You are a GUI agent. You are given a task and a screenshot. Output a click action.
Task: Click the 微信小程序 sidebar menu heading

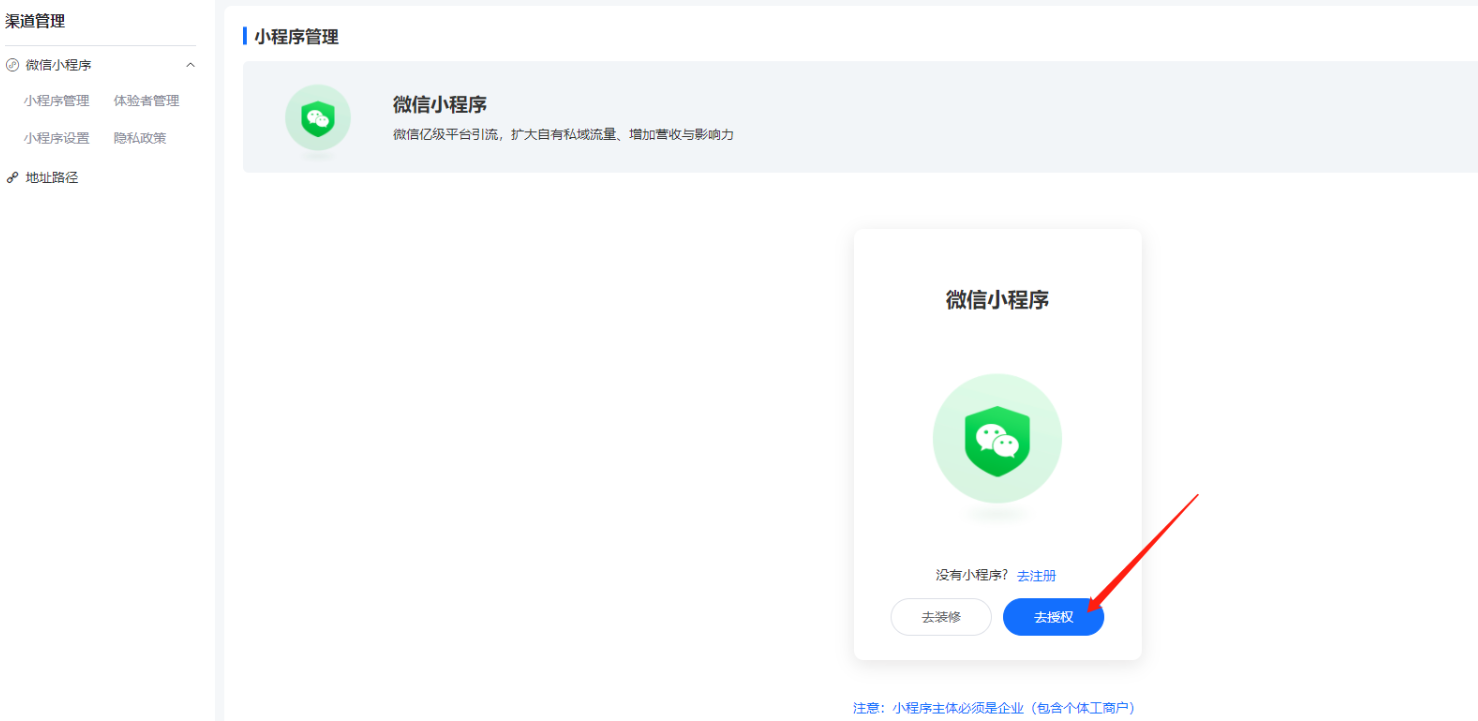point(58,65)
